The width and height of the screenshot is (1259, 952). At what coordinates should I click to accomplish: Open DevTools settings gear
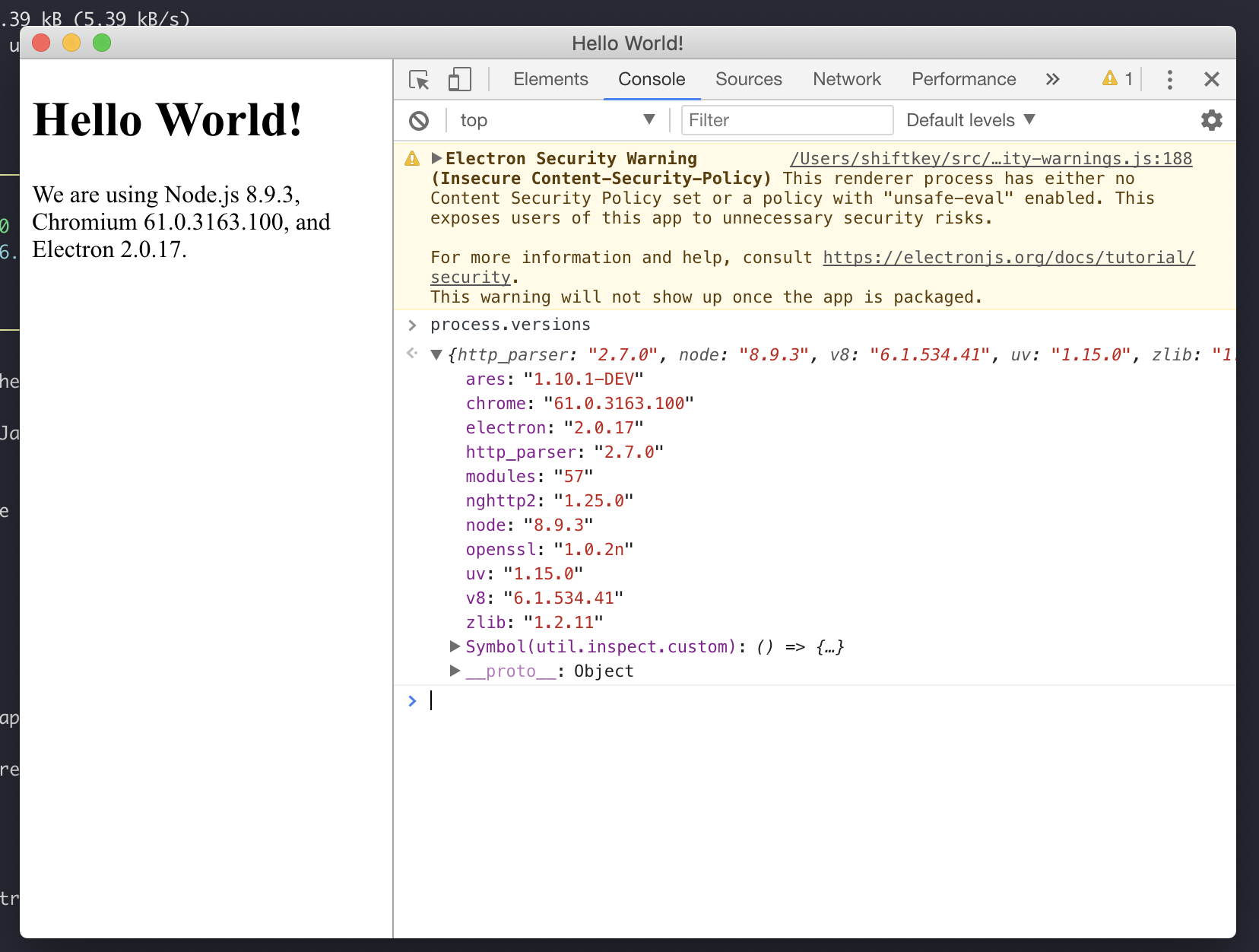click(x=1211, y=119)
